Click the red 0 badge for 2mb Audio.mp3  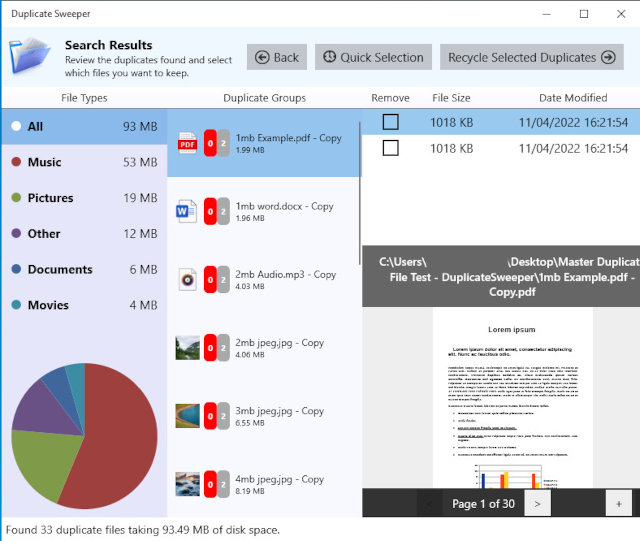point(210,280)
